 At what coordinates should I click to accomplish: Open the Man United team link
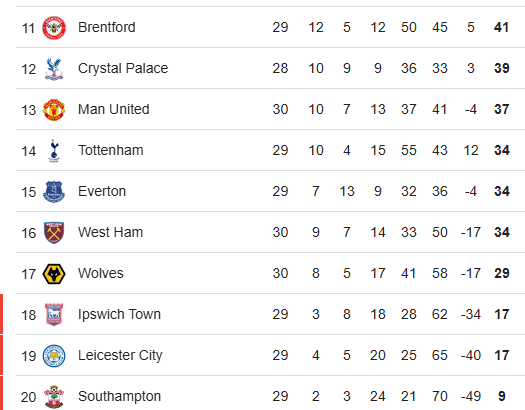pyautogui.click(x=114, y=109)
